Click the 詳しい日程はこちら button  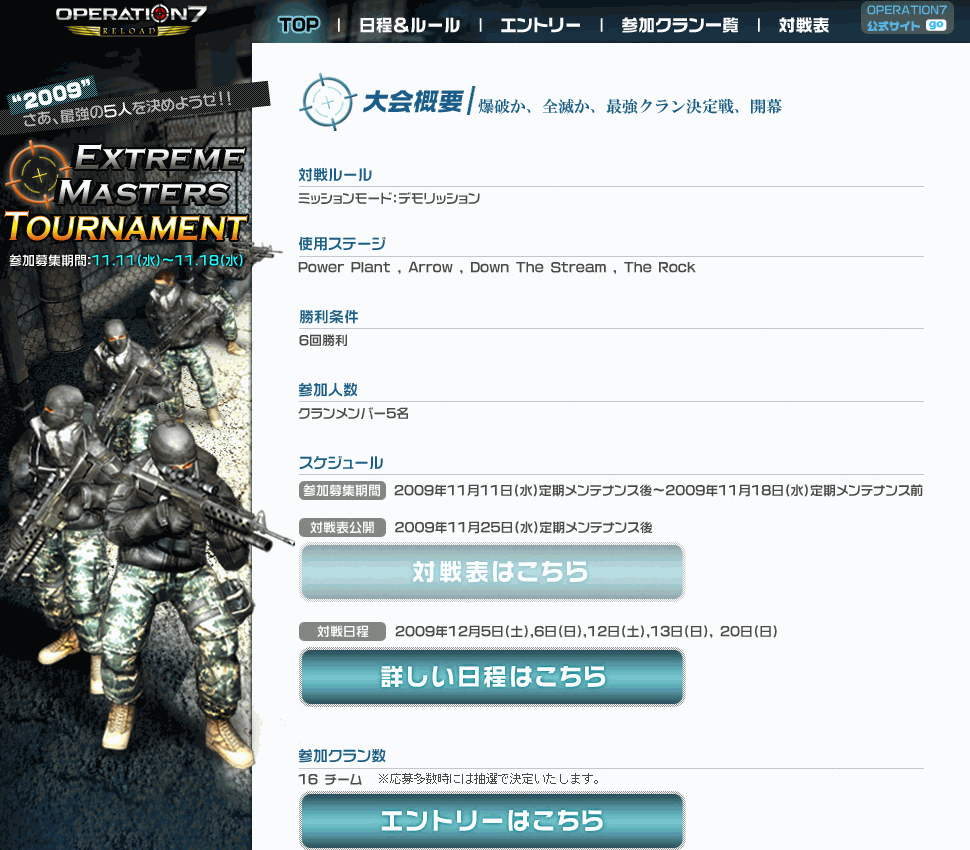[x=492, y=676]
